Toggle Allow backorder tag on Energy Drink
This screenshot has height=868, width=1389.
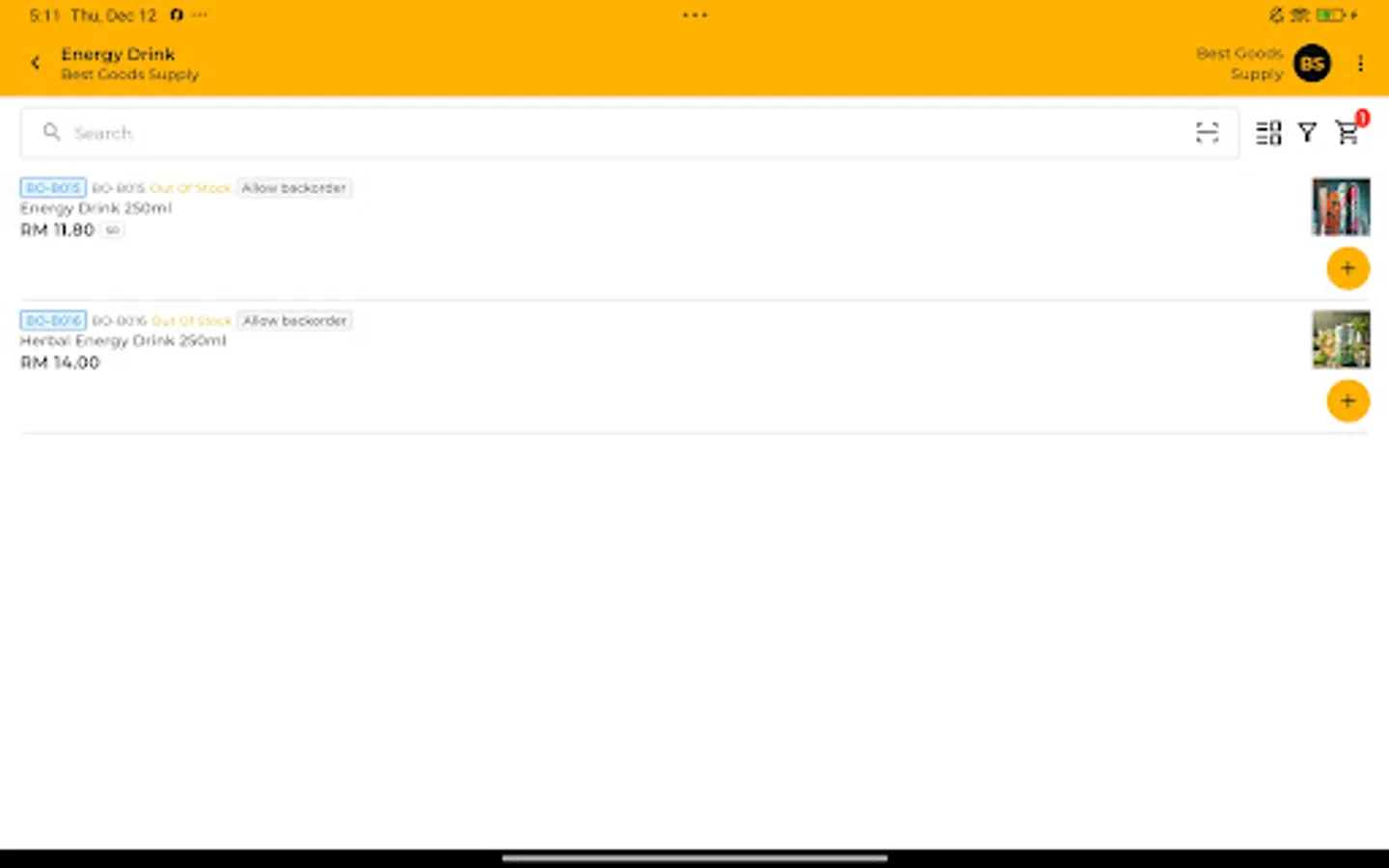click(x=294, y=187)
